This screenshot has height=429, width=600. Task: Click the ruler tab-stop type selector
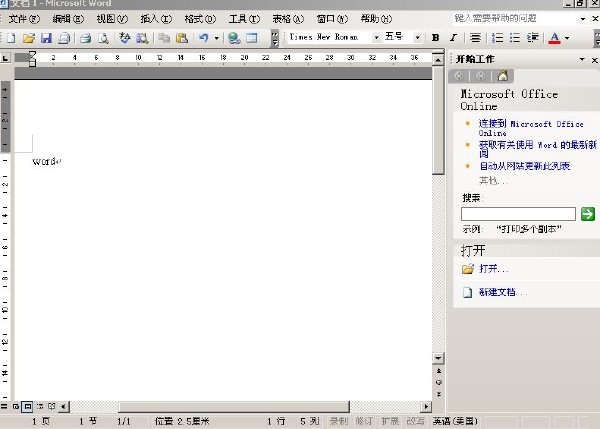pos(5,58)
